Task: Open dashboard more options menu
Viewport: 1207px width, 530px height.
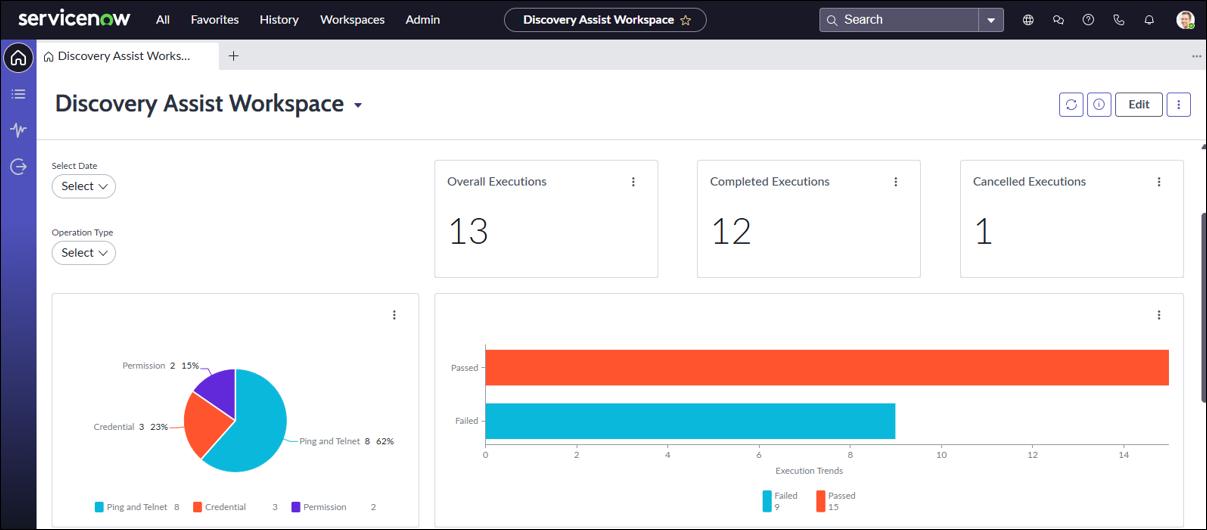Action: [1178, 104]
